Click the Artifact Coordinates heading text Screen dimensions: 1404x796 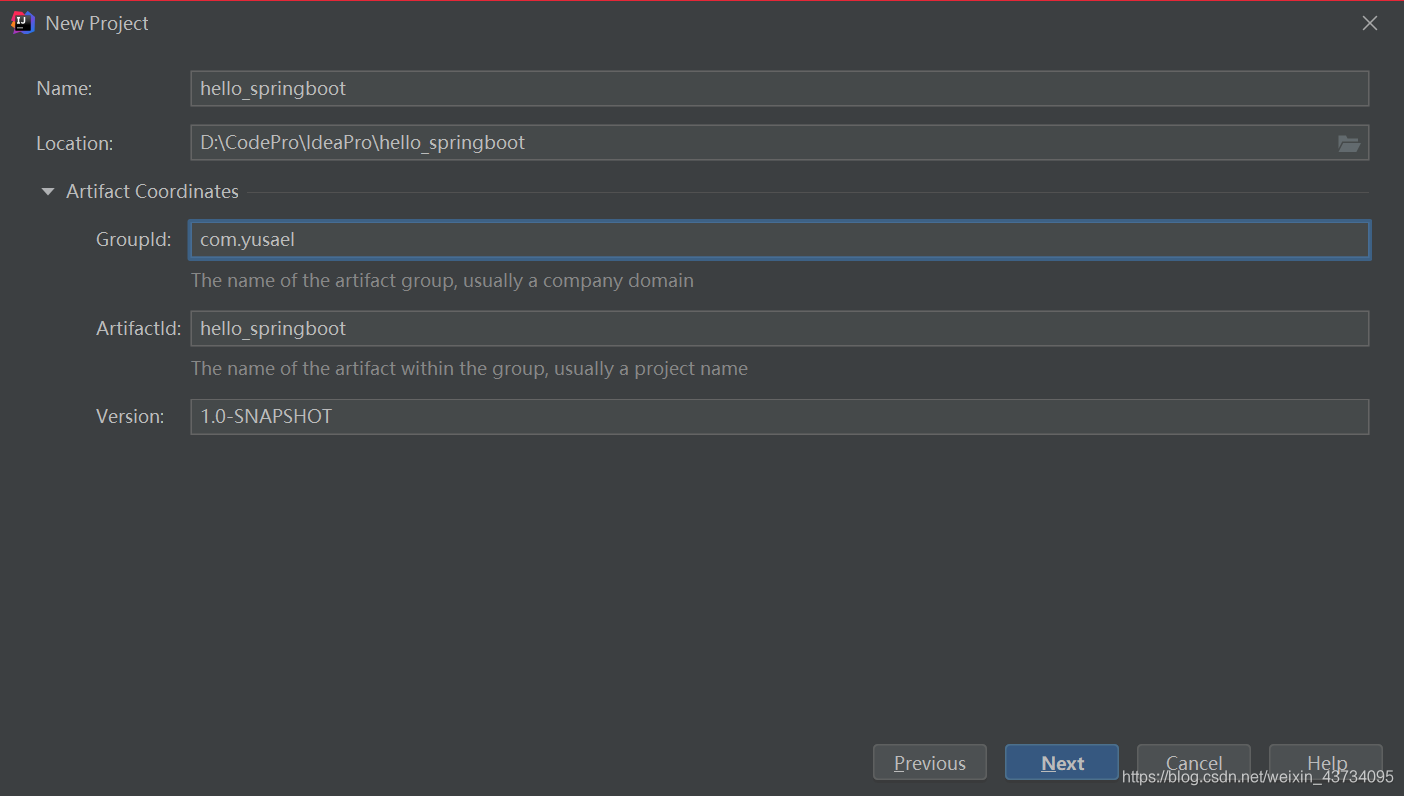point(152,191)
